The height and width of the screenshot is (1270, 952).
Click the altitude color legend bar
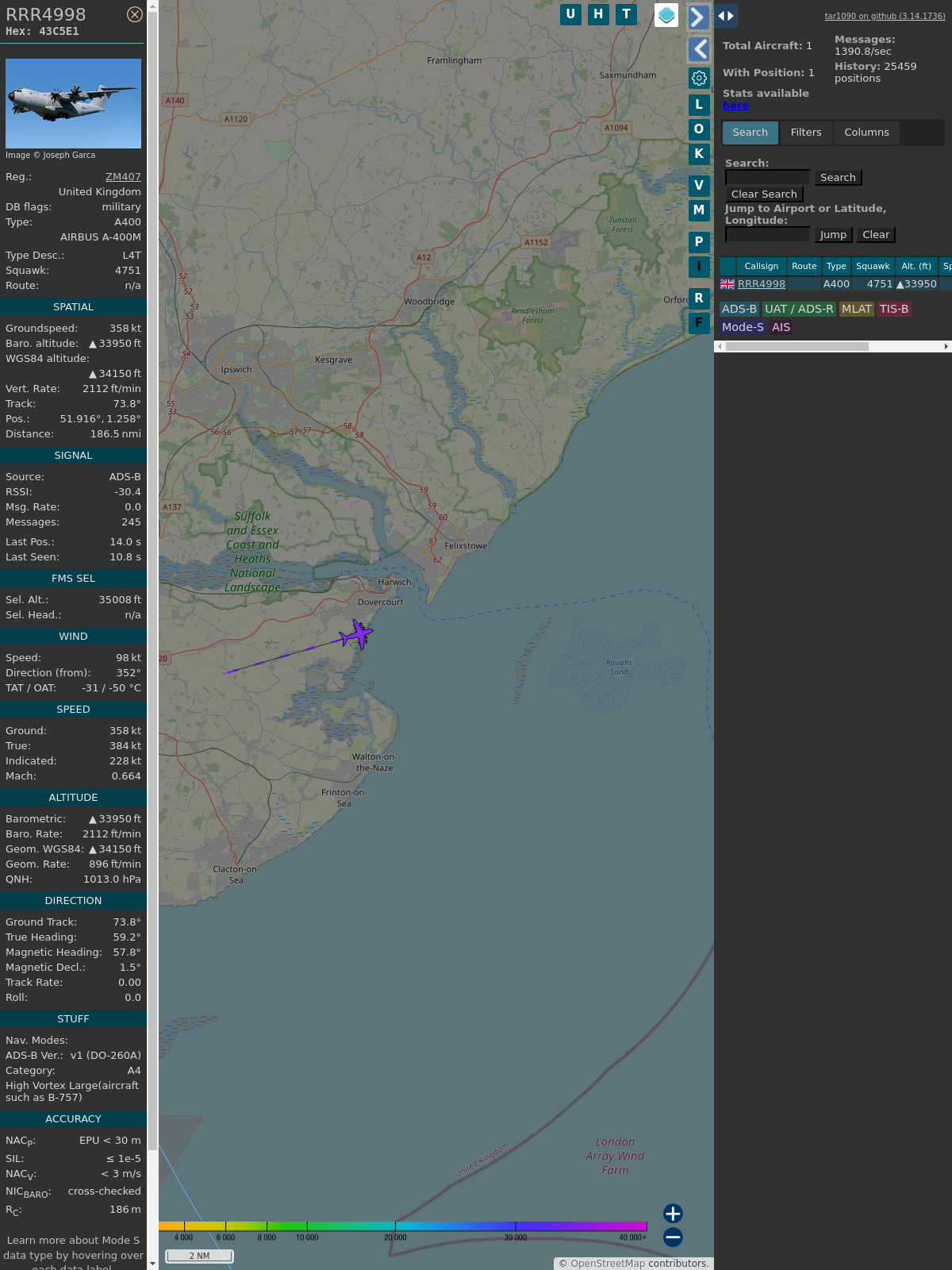coord(403,1226)
